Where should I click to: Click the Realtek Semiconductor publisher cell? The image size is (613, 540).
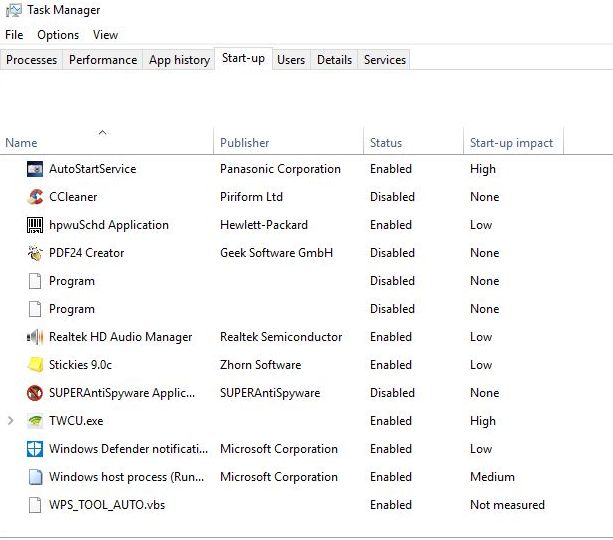tap(281, 337)
